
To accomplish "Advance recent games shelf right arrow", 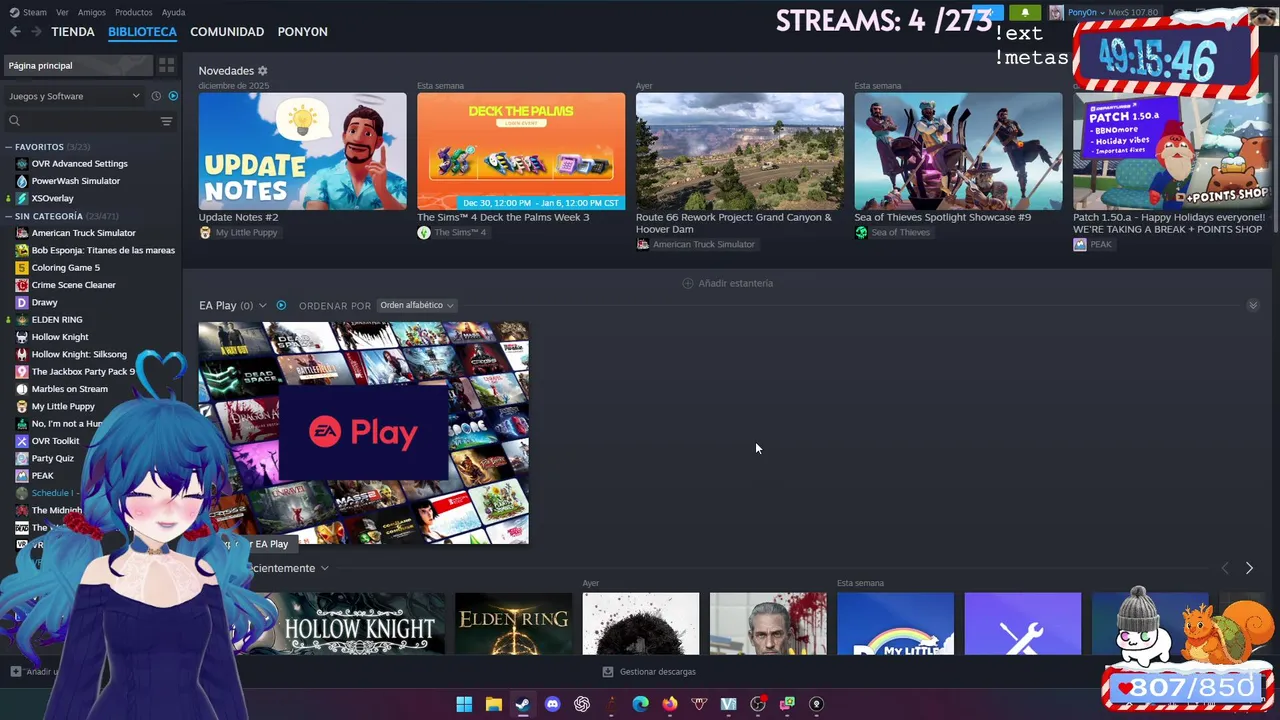I will (x=1249, y=568).
